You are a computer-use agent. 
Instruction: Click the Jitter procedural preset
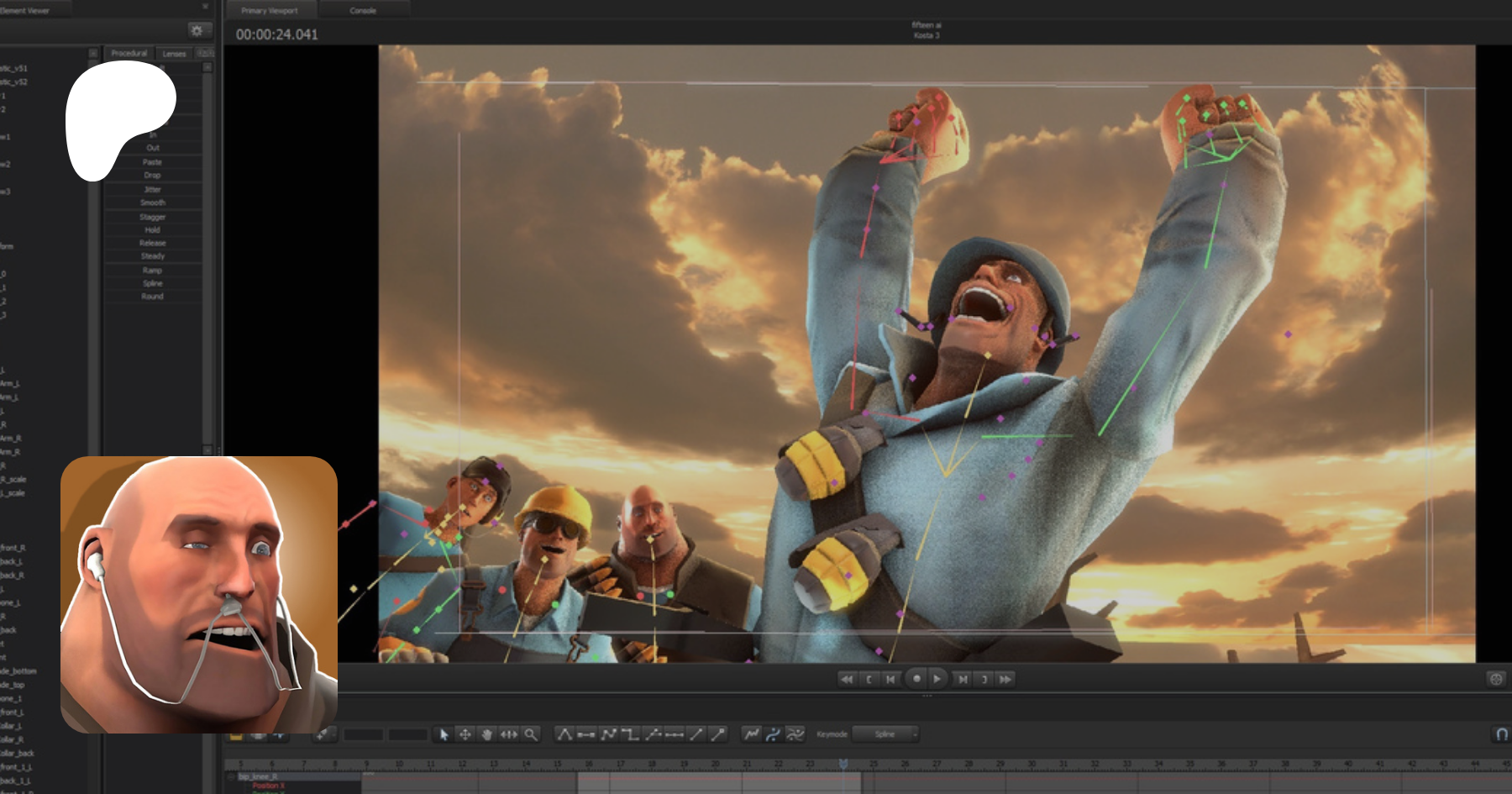[152, 189]
